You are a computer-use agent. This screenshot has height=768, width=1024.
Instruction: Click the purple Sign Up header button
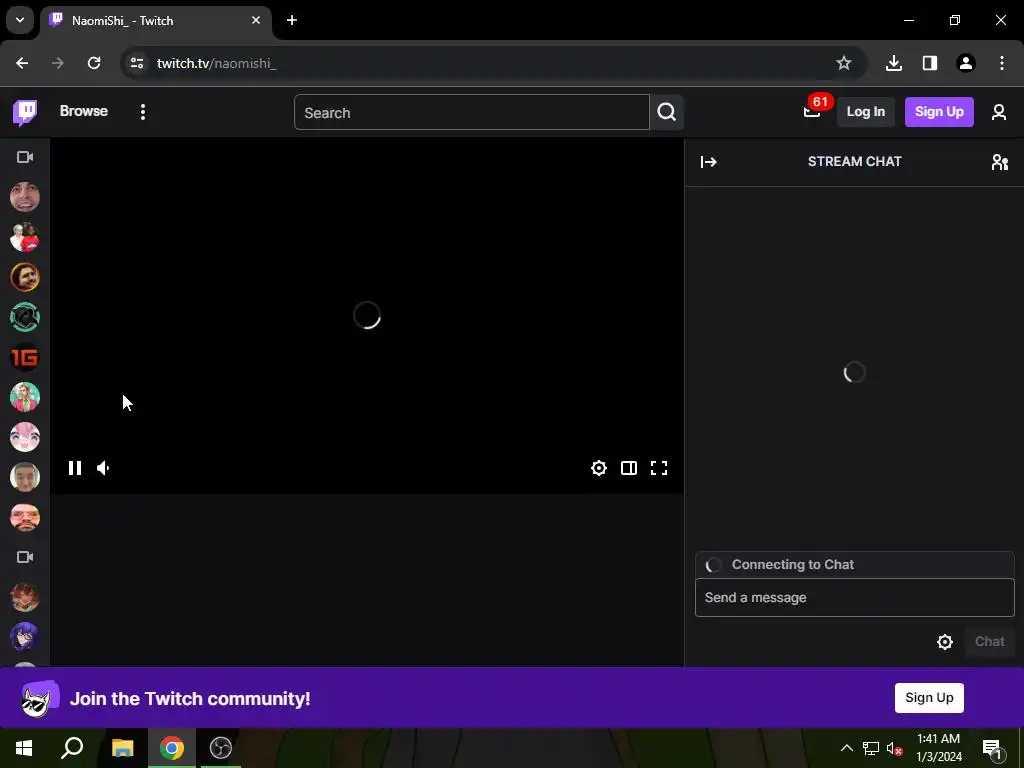pyautogui.click(x=939, y=112)
